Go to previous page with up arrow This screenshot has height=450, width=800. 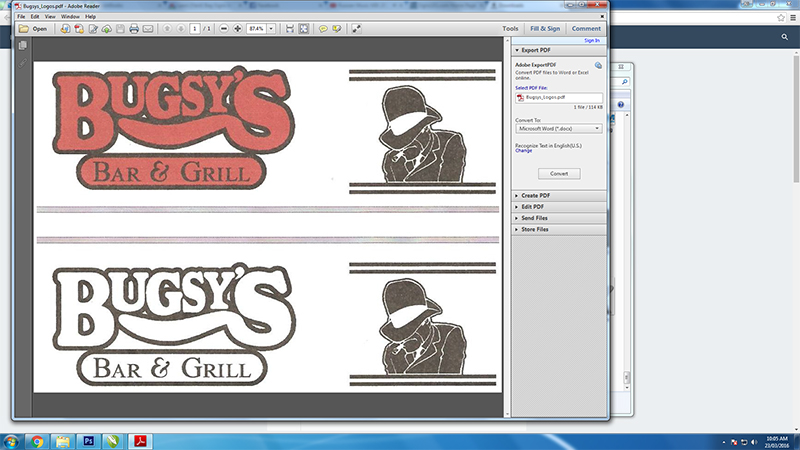(x=167, y=29)
